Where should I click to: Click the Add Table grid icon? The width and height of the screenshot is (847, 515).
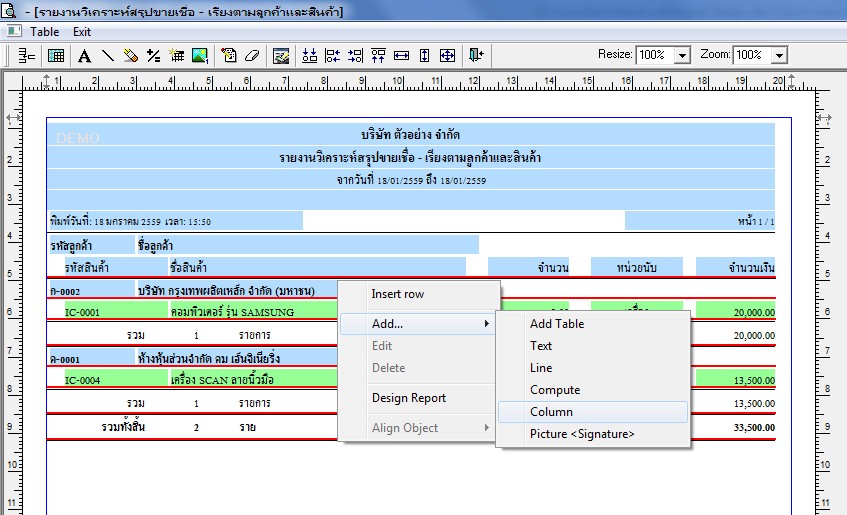(56, 56)
